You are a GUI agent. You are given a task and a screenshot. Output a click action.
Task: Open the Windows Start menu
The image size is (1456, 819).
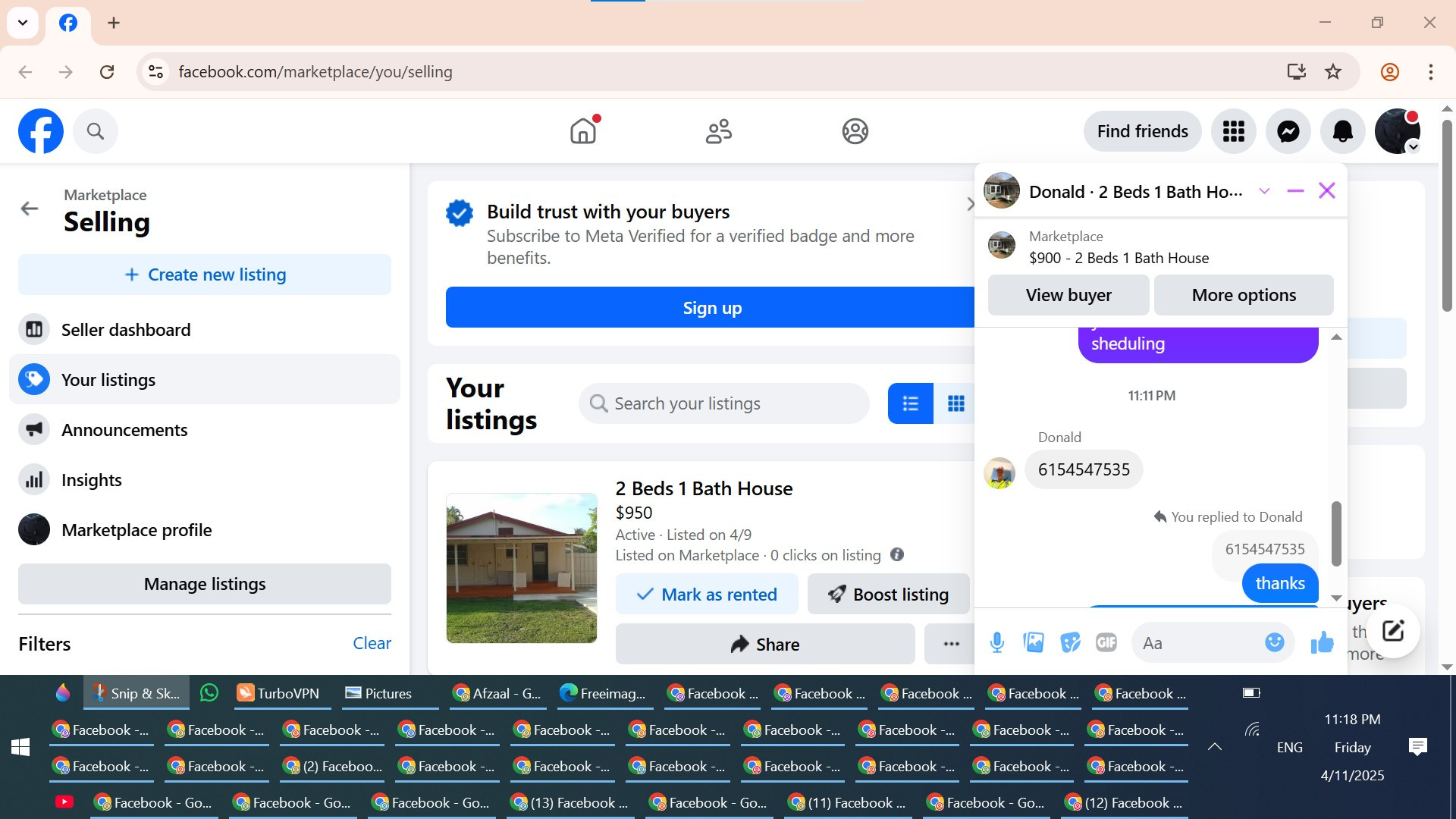pos(20,747)
